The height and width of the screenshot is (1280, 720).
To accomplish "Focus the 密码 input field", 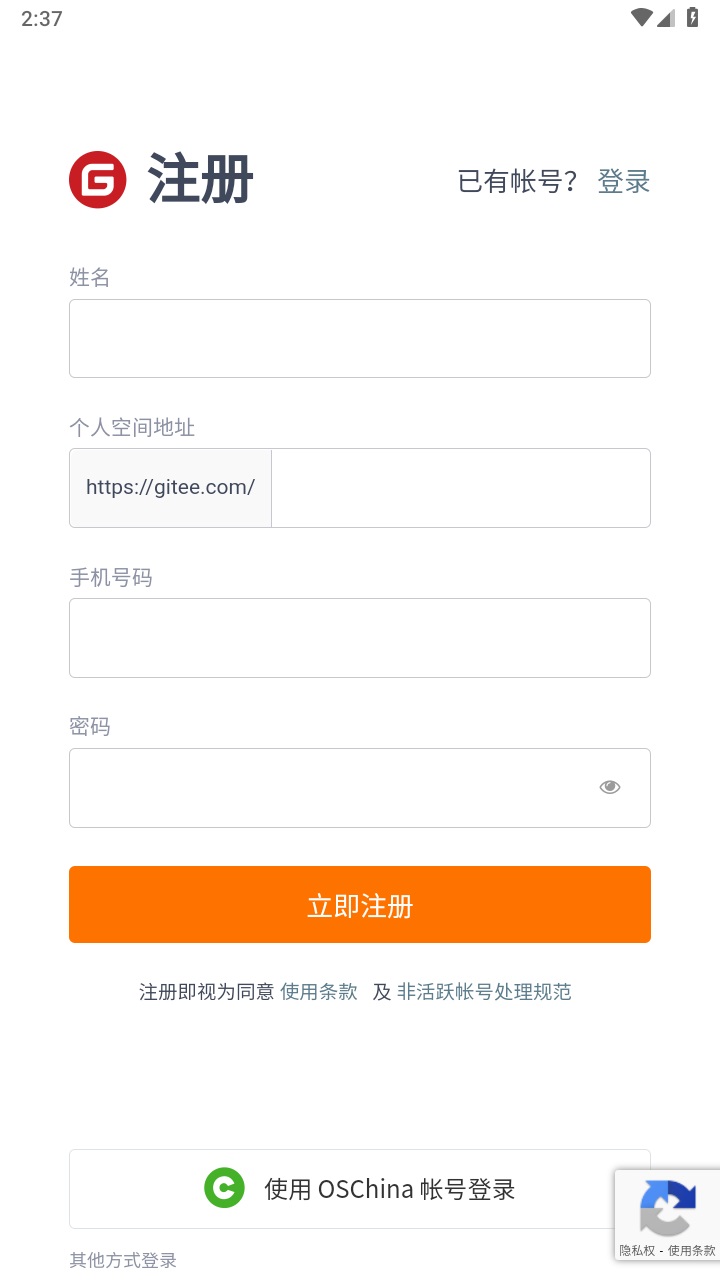I will coord(330,788).
